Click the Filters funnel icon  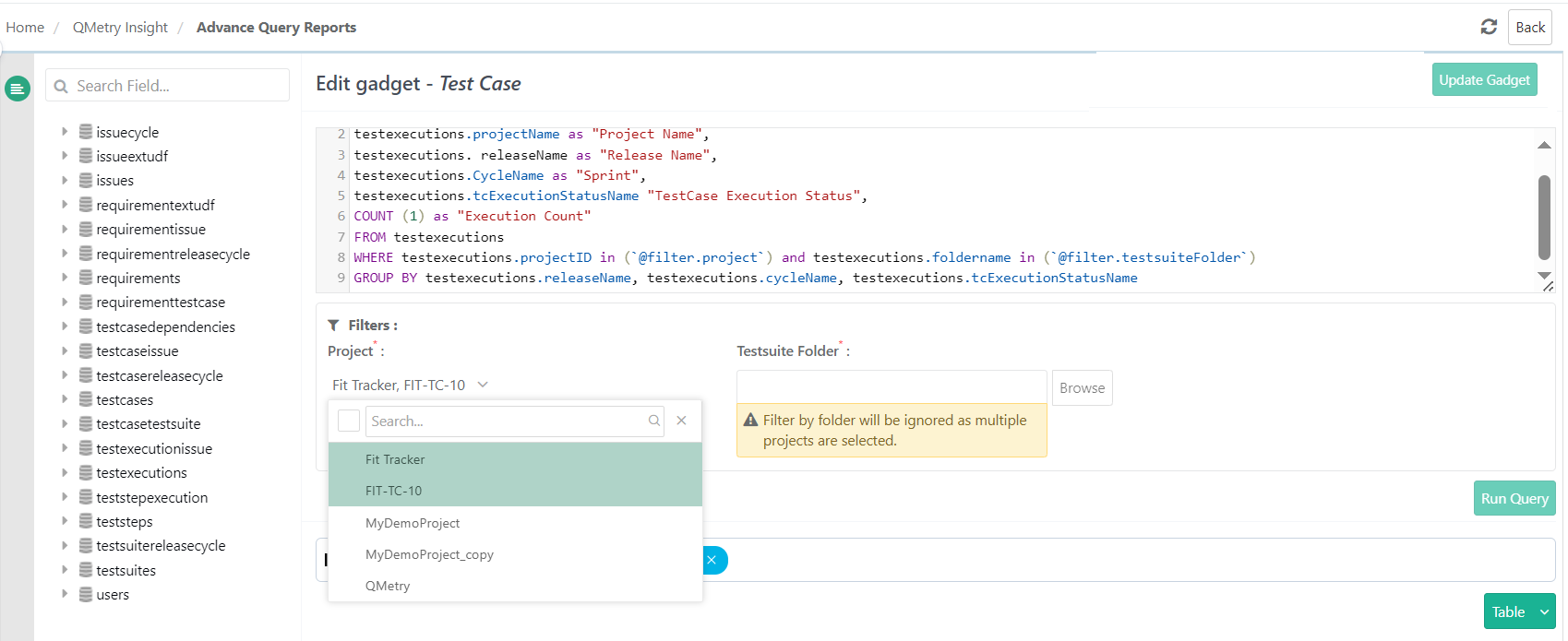click(333, 326)
